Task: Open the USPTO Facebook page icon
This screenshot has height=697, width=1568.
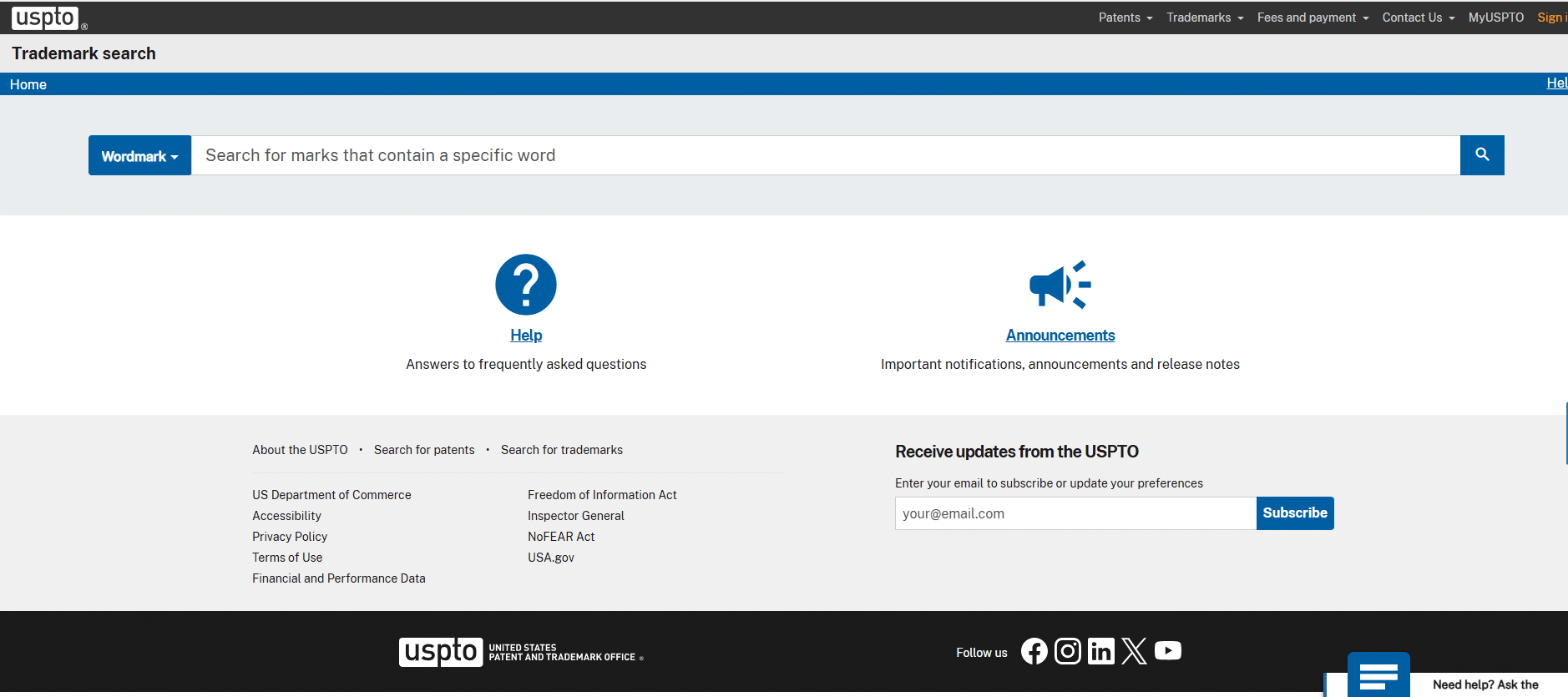Action: pos(1034,651)
